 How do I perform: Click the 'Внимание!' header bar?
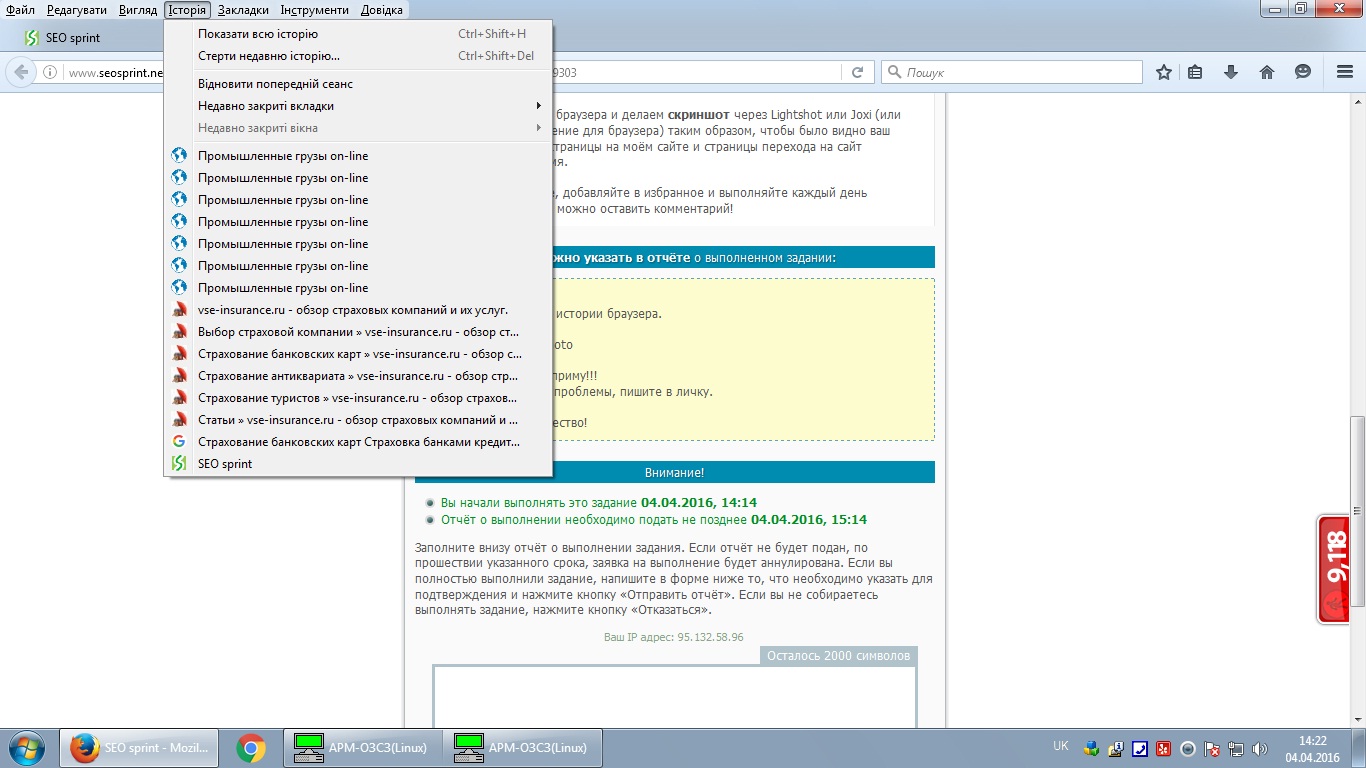pos(675,472)
